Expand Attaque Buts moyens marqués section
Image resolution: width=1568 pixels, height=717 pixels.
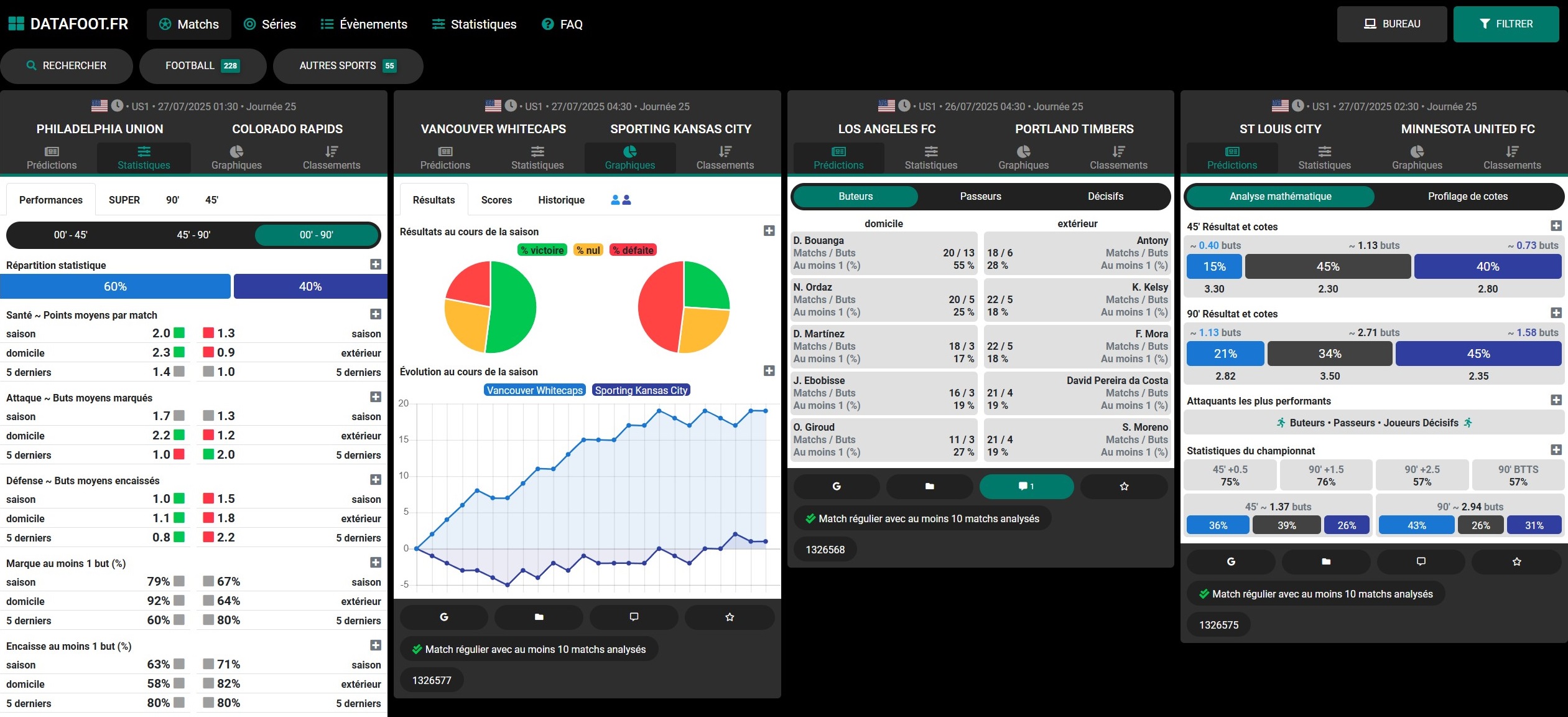pos(376,397)
